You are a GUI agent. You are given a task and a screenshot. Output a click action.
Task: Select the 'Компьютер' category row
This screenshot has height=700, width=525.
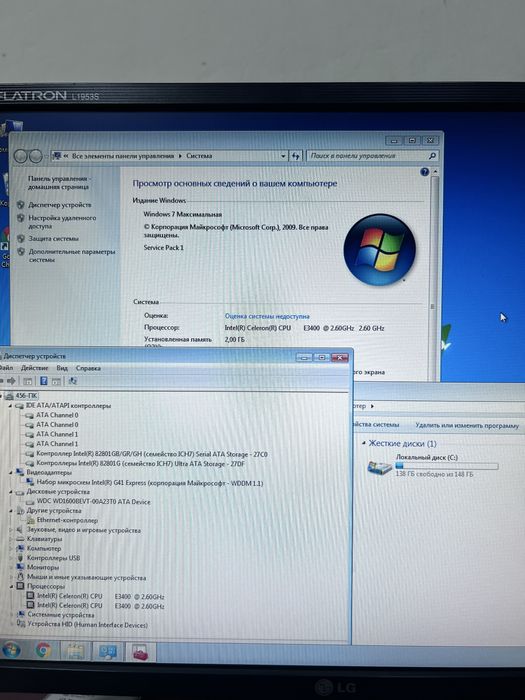[x=44, y=549]
